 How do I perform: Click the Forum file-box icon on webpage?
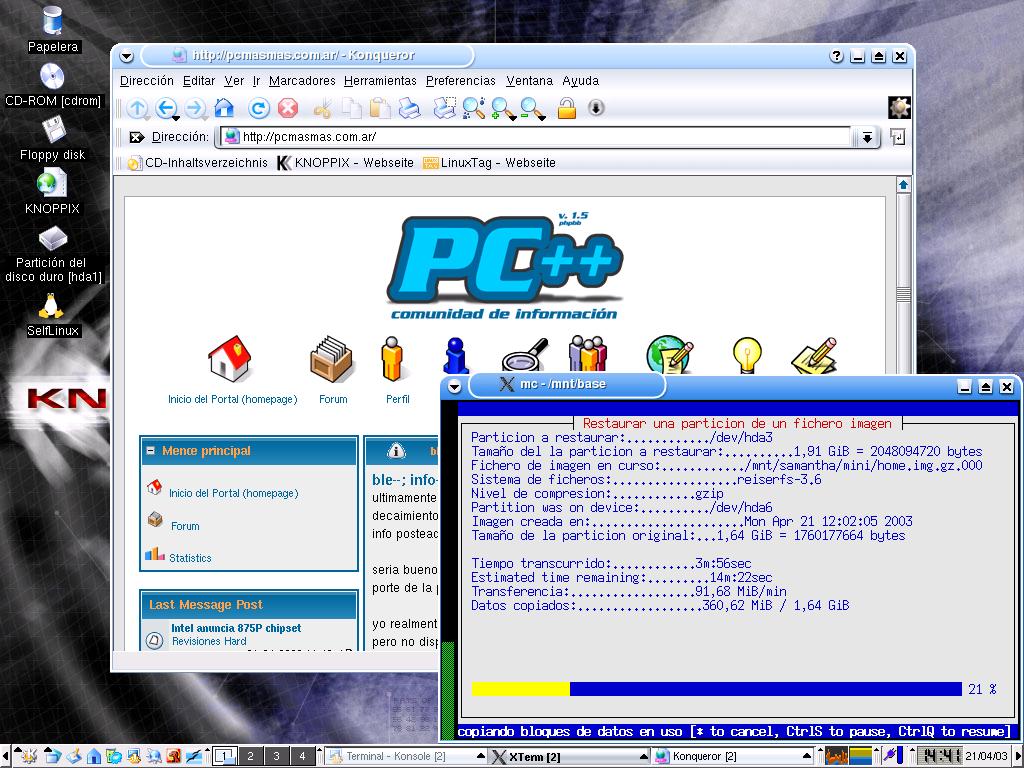click(331, 359)
